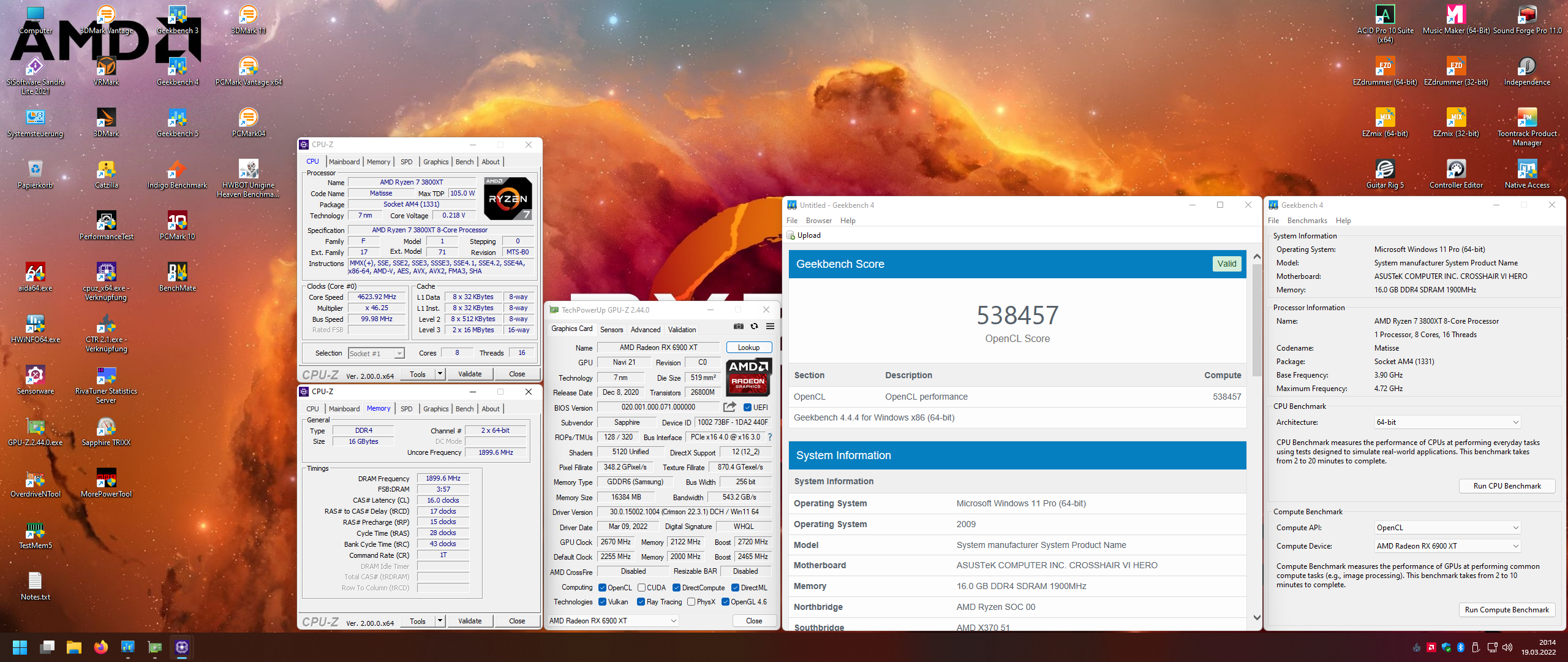This screenshot has width=1568, height=662.
Task: Open the Notes.txt file icon
Action: coord(35,585)
